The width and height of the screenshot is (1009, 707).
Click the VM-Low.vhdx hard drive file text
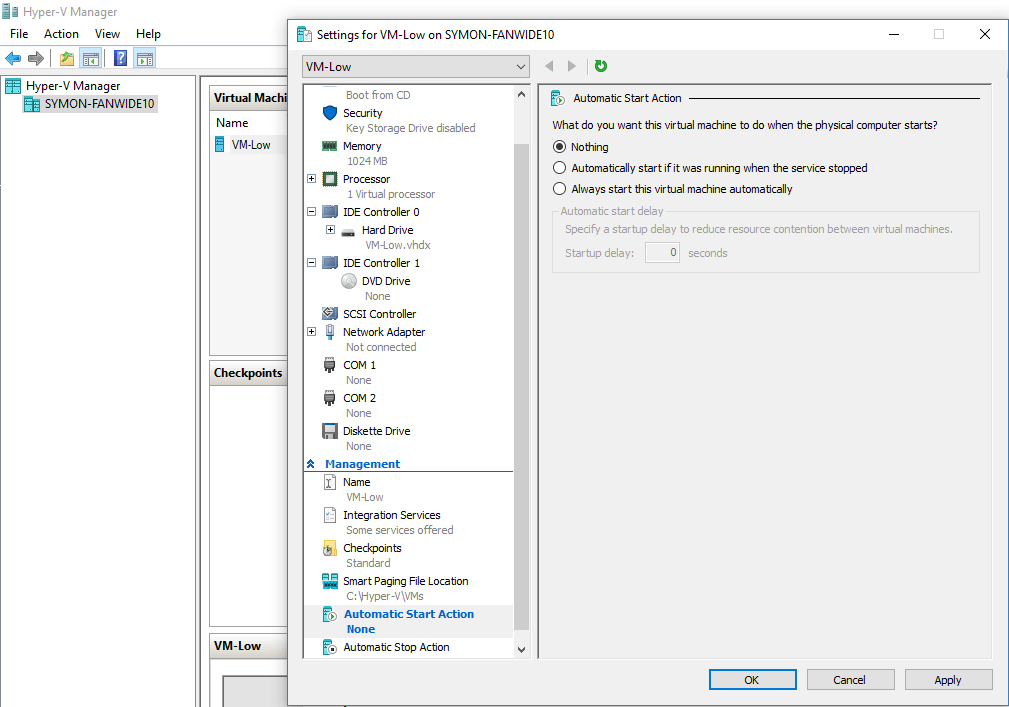pyautogui.click(x=398, y=245)
